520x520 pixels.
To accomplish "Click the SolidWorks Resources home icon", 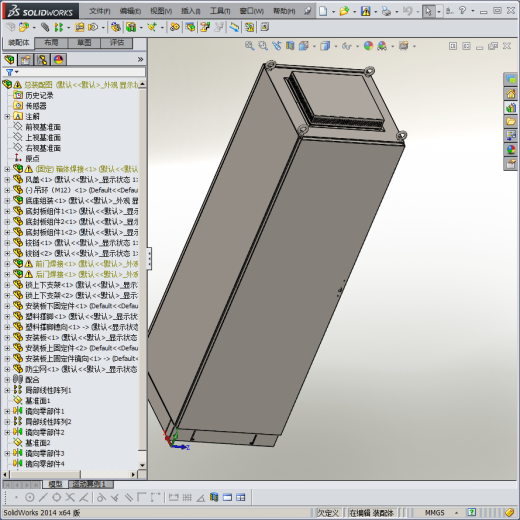I will click(511, 94).
